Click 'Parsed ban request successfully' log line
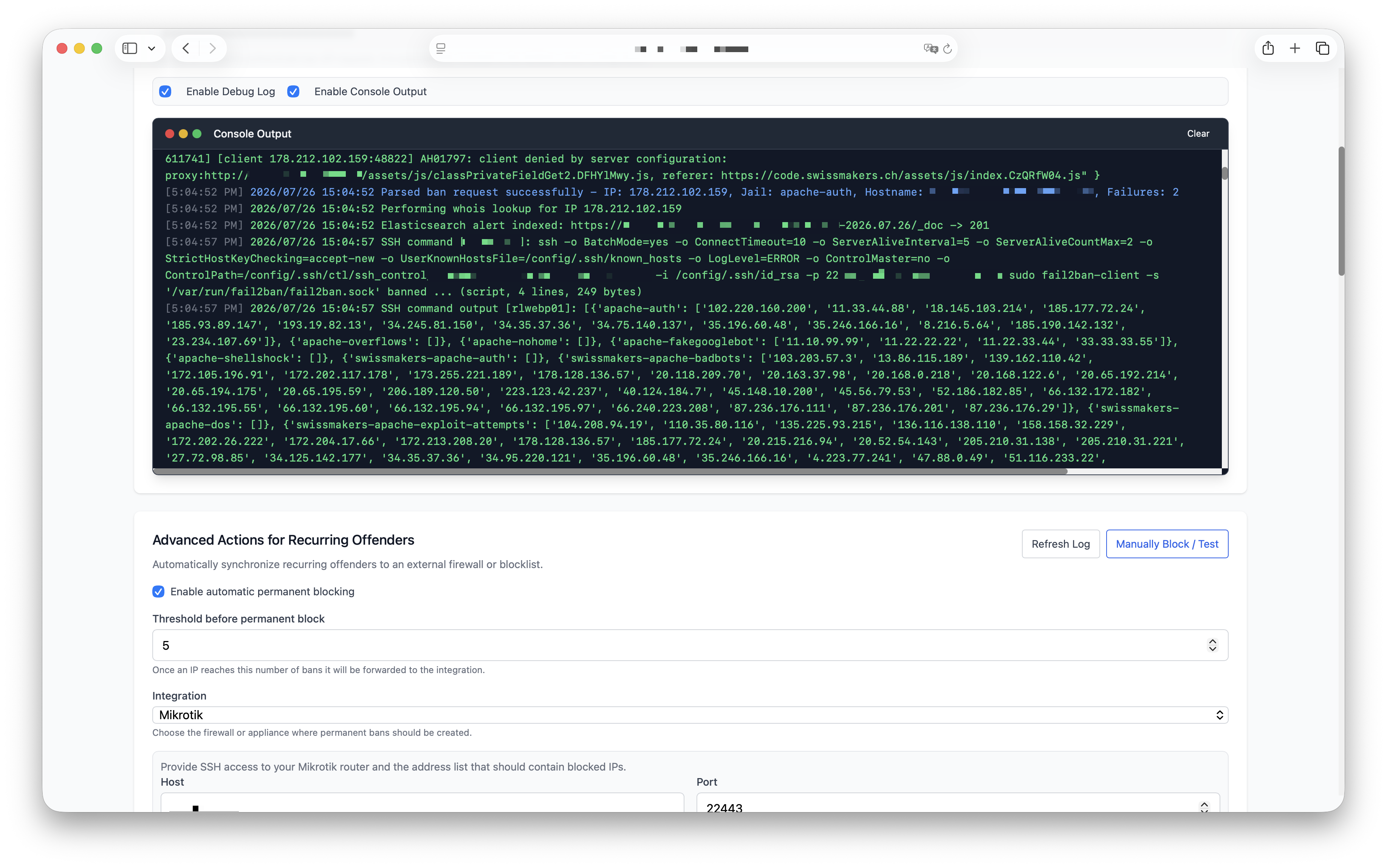The width and height of the screenshot is (1387, 868). [x=671, y=192]
